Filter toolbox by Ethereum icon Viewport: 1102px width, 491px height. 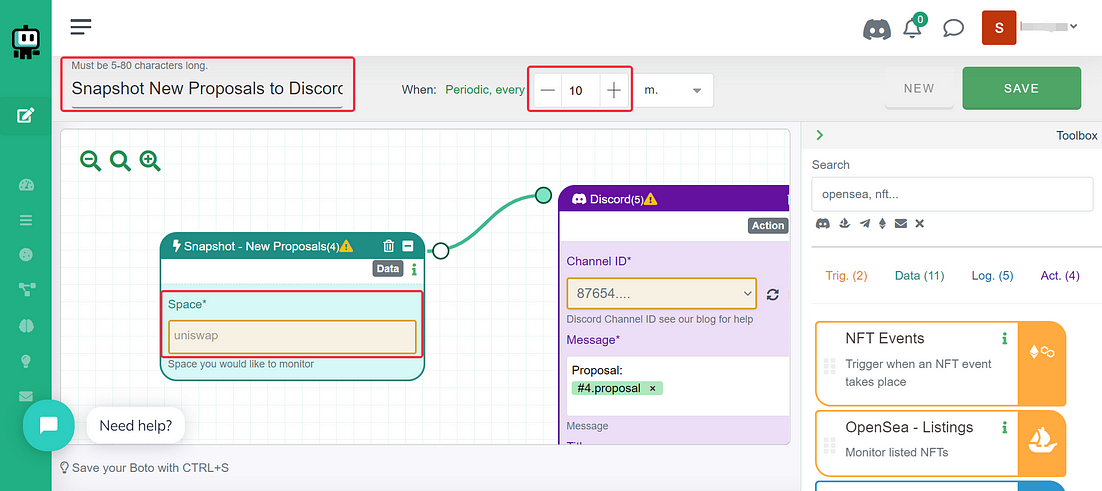coord(883,223)
